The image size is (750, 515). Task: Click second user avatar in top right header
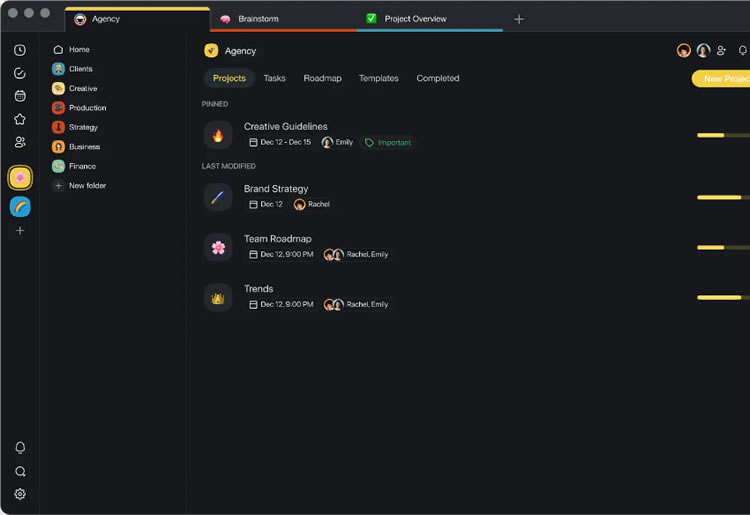coord(703,50)
